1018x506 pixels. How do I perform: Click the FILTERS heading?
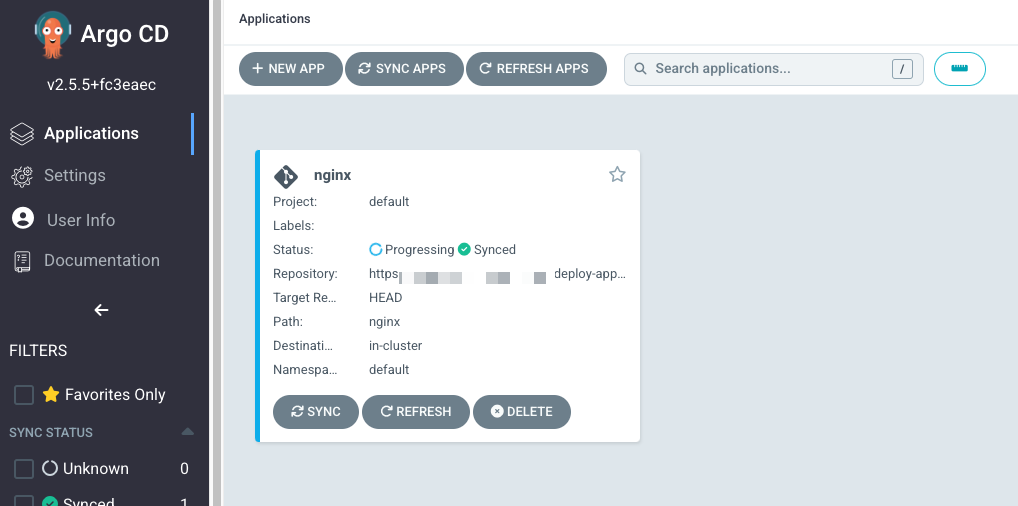(x=38, y=351)
